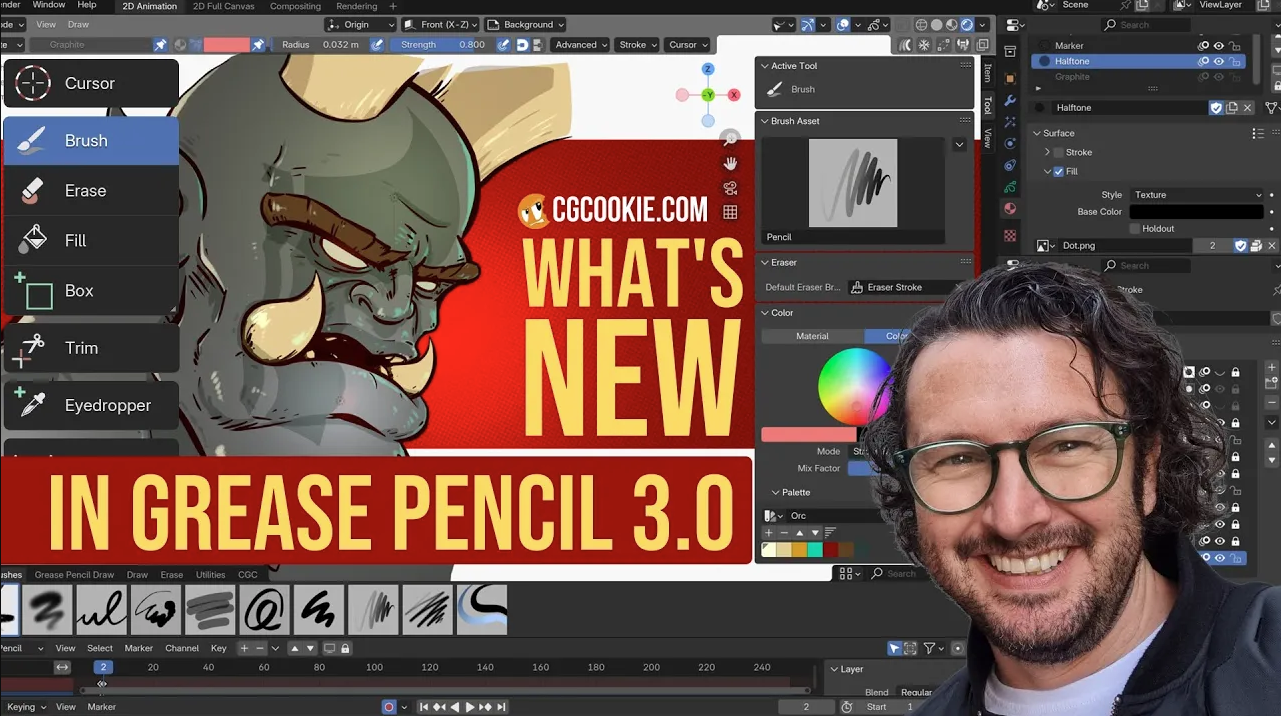This screenshot has height=716, width=1281.
Task: Click the zoom magnifier viewport icon
Action: (731, 140)
